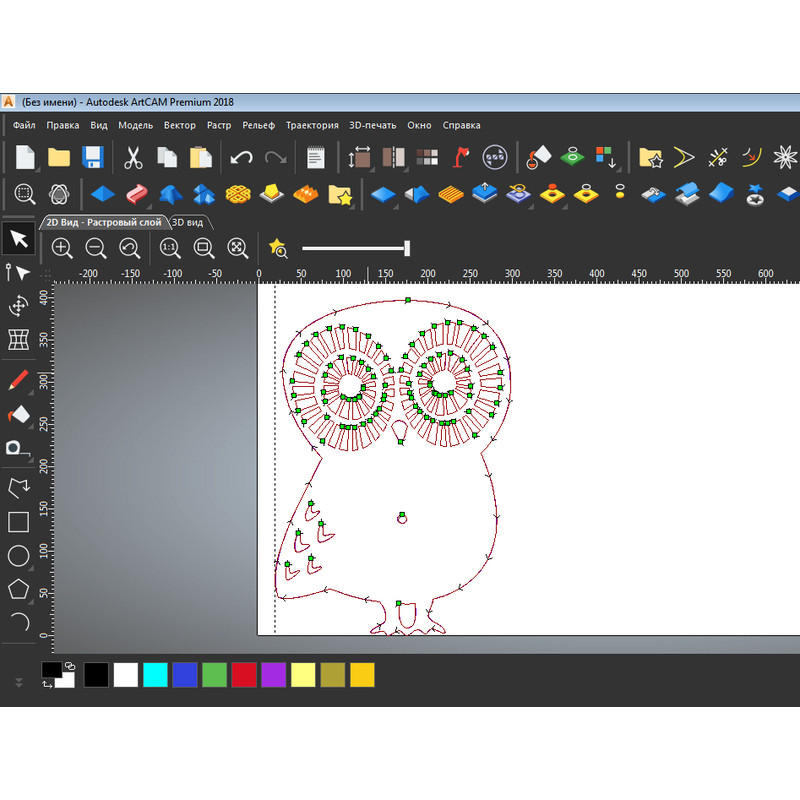Expand the flyout triangle on the New document icon

[x=36, y=168]
